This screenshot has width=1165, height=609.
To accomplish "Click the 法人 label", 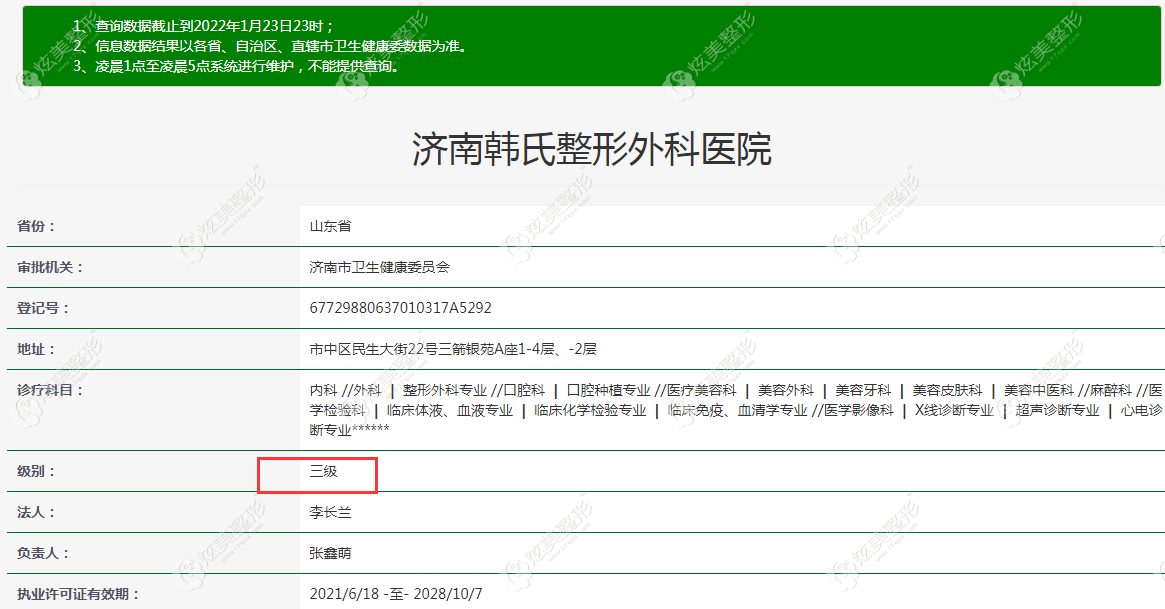I will click(36, 512).
